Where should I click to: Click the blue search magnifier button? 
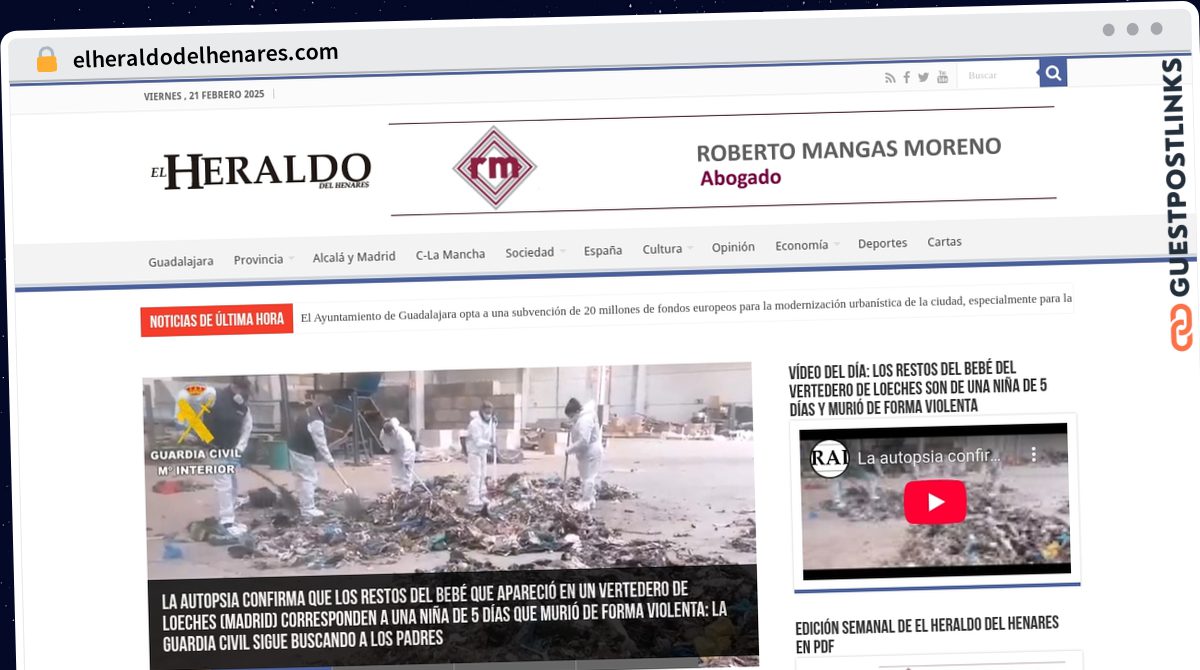1053,73
